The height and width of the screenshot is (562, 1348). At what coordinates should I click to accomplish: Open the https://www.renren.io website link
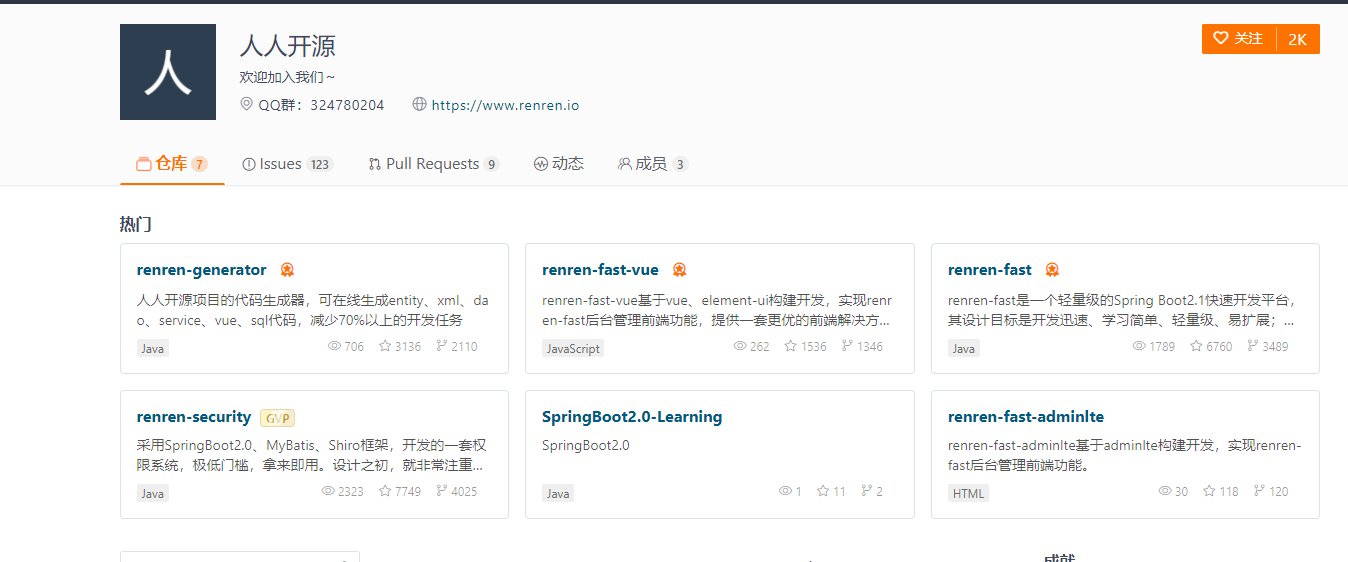(505, 105)
